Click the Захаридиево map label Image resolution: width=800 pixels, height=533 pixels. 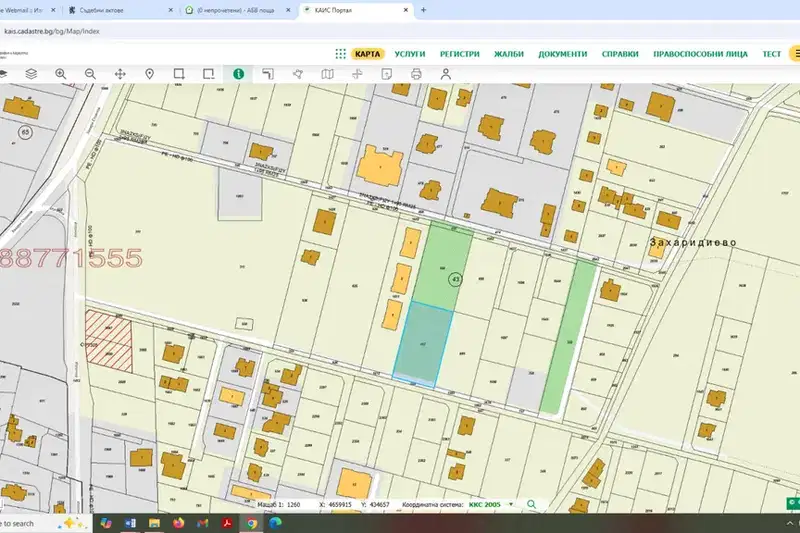point(693,242)
